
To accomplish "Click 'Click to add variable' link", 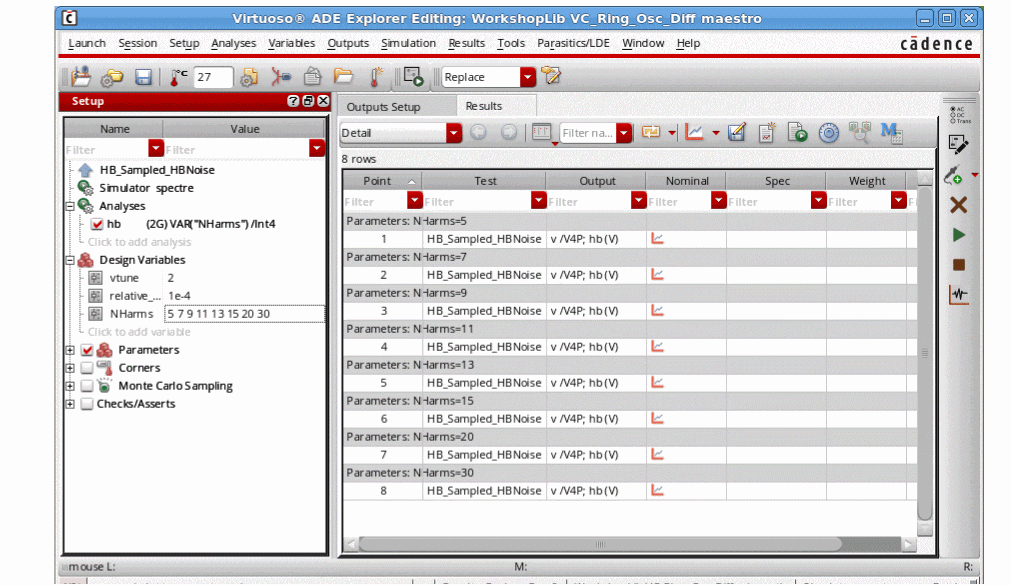I will 138,332.
